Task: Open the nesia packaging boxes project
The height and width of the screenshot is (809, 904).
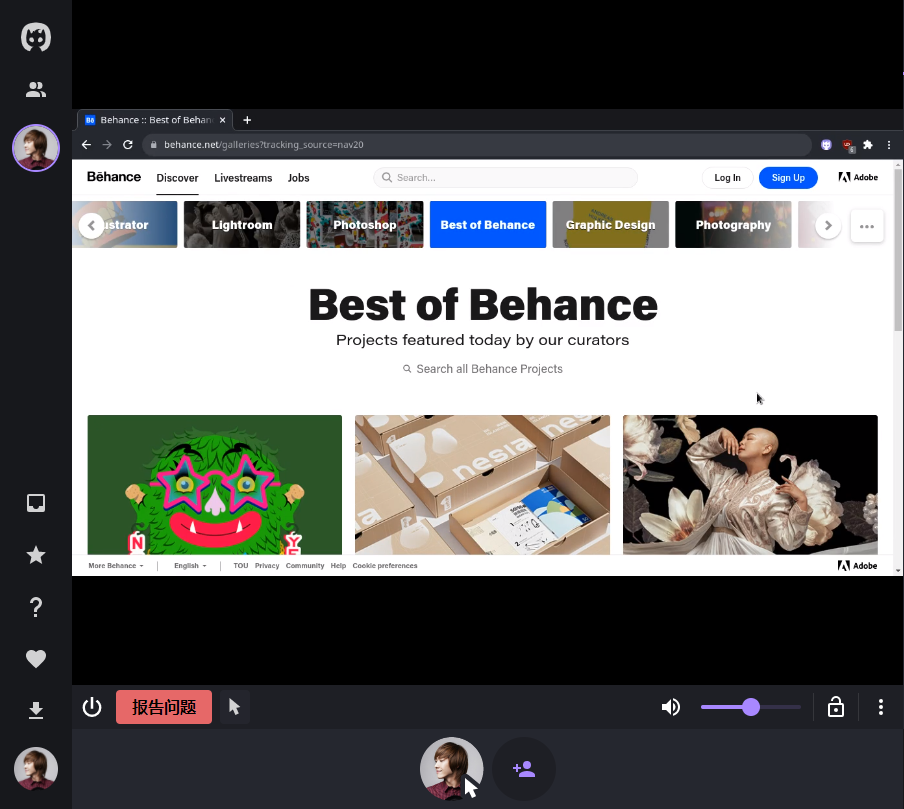Action: (x=483, y=484)
